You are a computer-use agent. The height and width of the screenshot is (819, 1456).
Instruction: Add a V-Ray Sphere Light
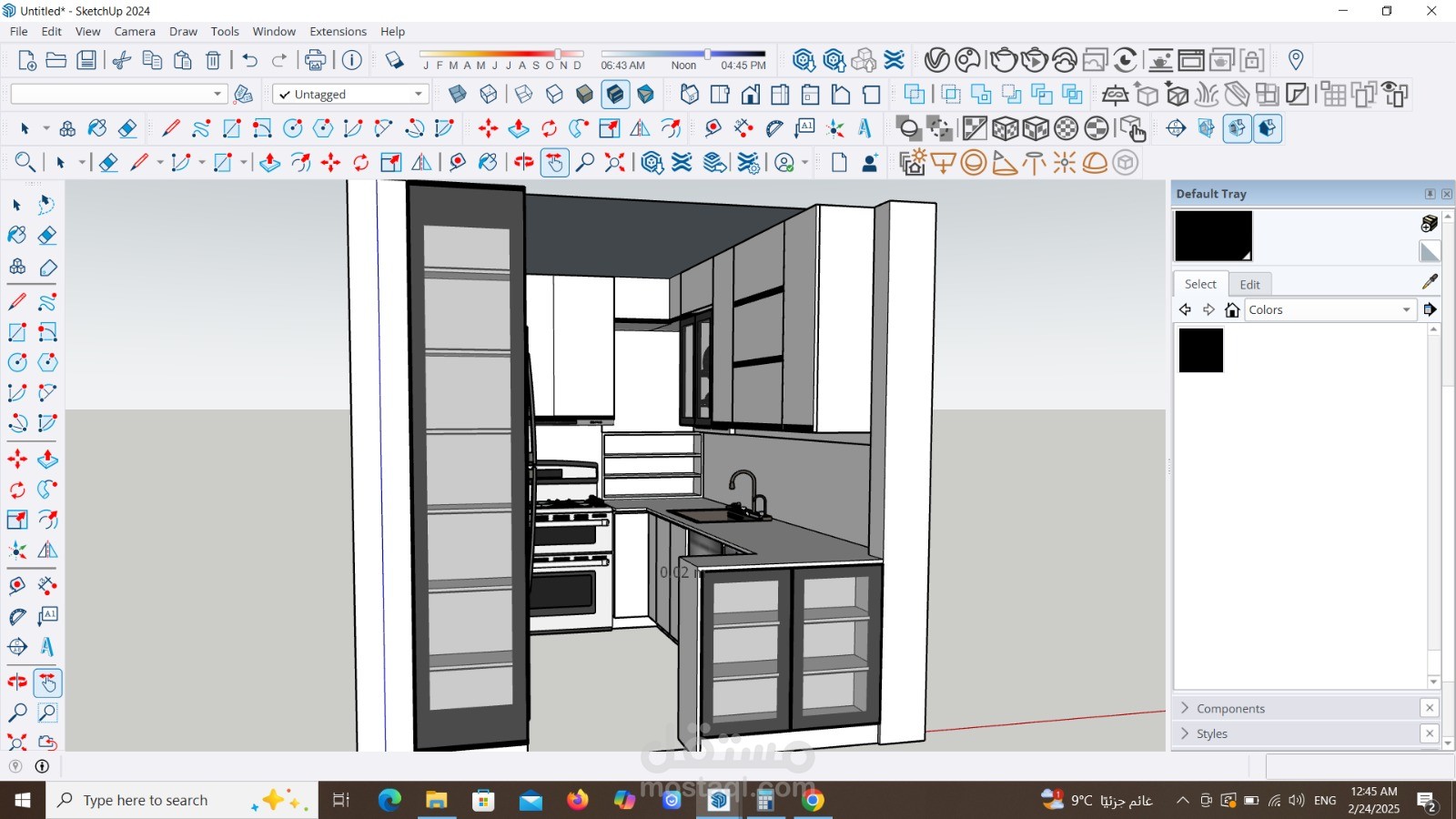[x=974, y=163]
